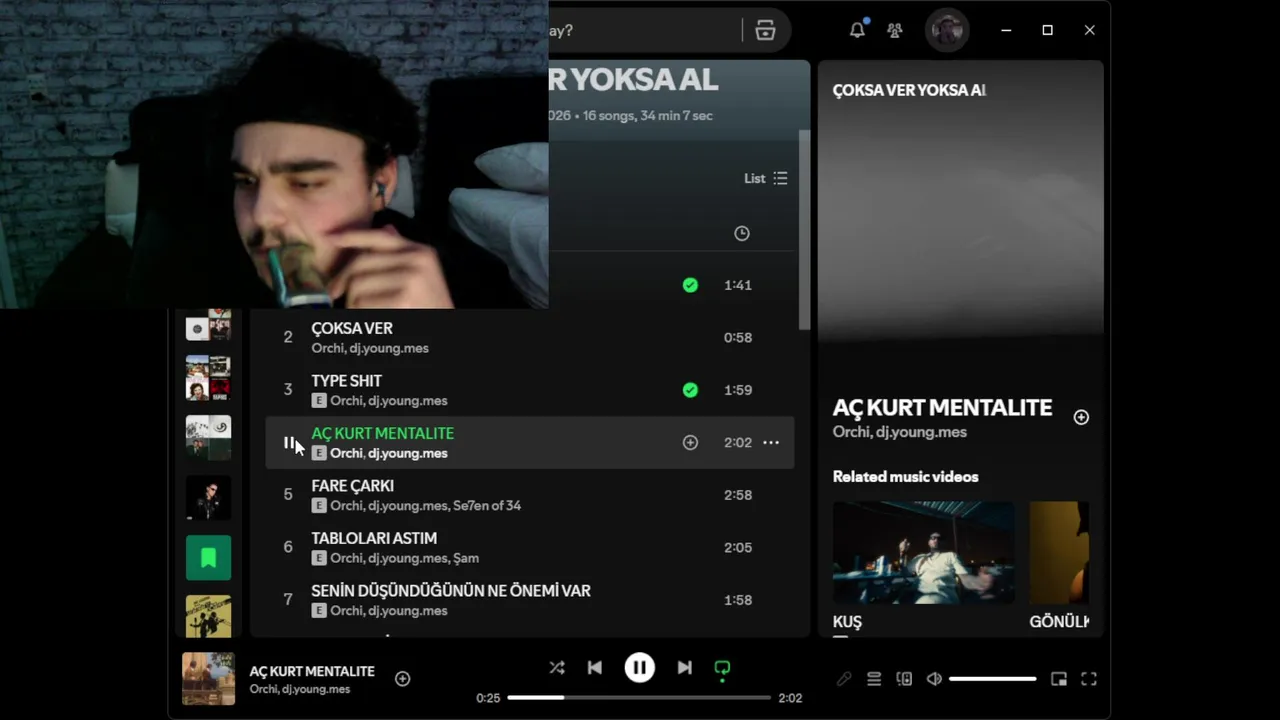Open more options for AÇ KURT MENTALITE

coord(771,442)
